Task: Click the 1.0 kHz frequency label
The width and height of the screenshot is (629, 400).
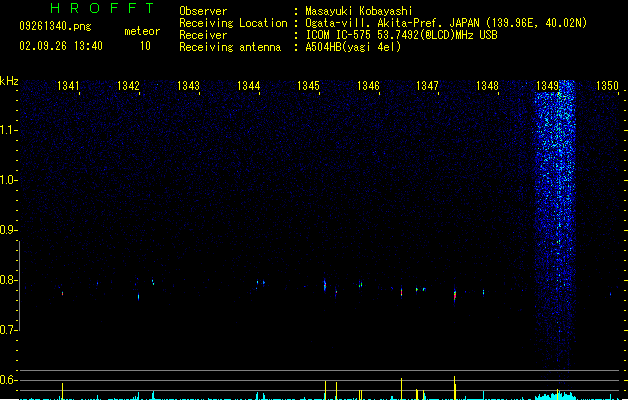Action: 8,180
